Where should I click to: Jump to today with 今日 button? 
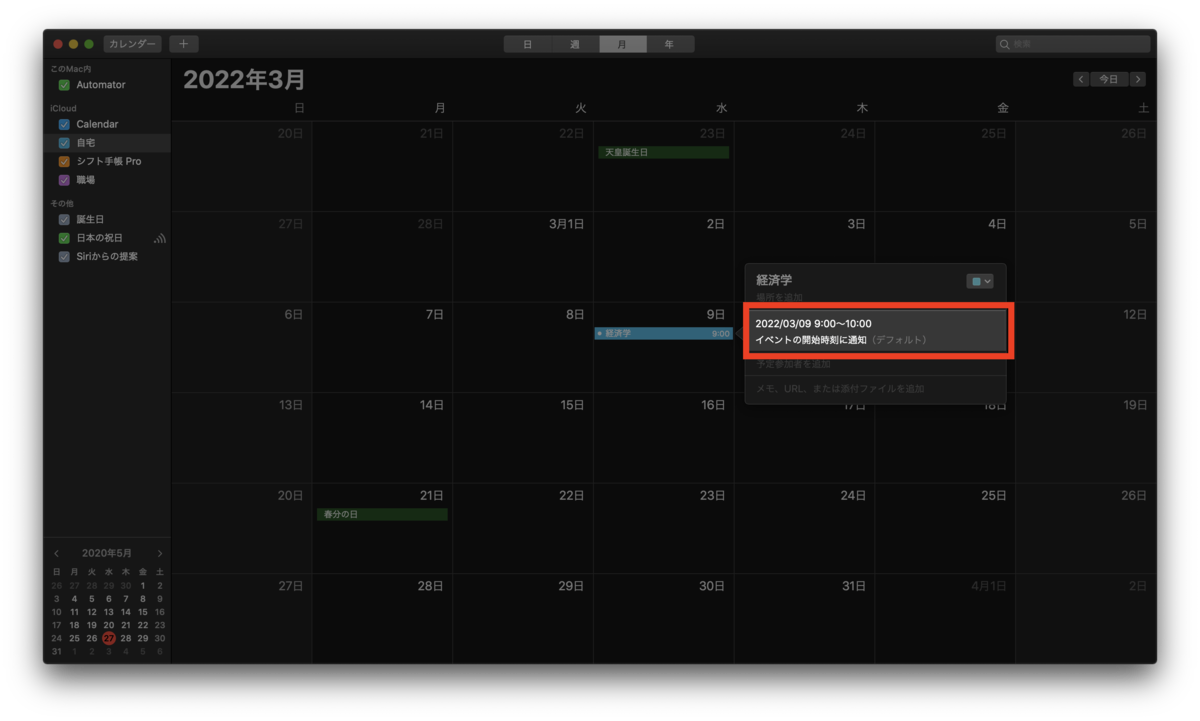[1109, 79]
